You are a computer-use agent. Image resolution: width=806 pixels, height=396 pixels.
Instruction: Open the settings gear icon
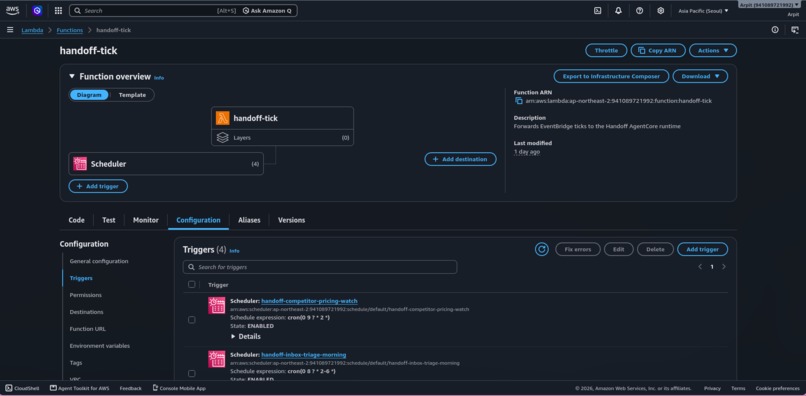[x=661, y=10]
